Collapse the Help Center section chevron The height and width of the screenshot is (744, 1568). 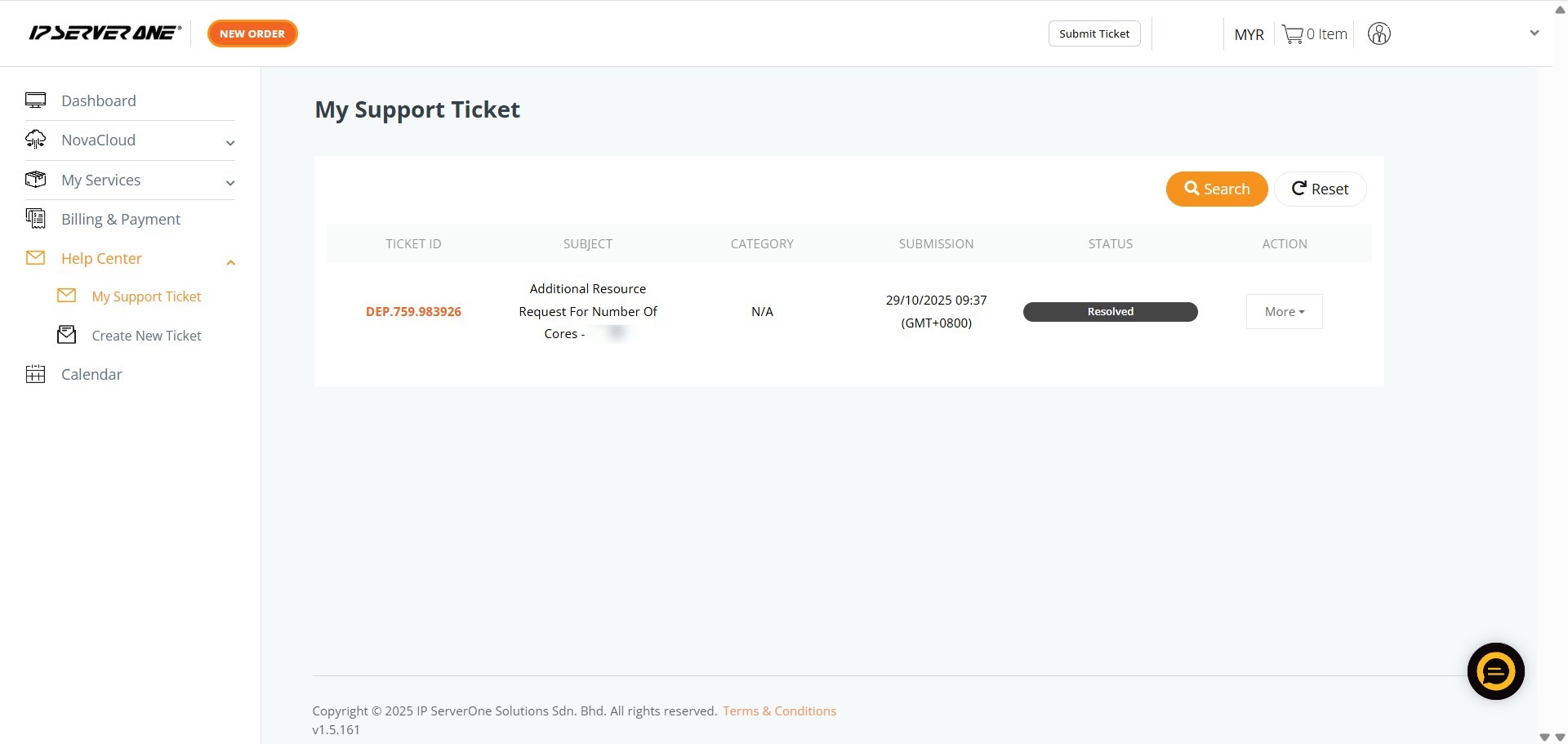[230, 262]
